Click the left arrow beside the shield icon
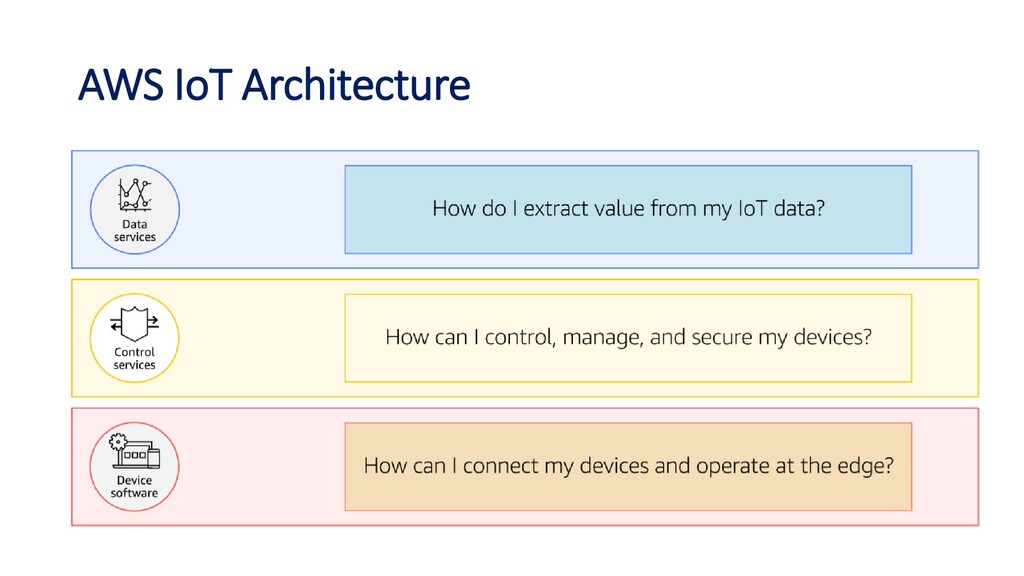The width and height of the screenshot is (1024, 576). (116, 326)
